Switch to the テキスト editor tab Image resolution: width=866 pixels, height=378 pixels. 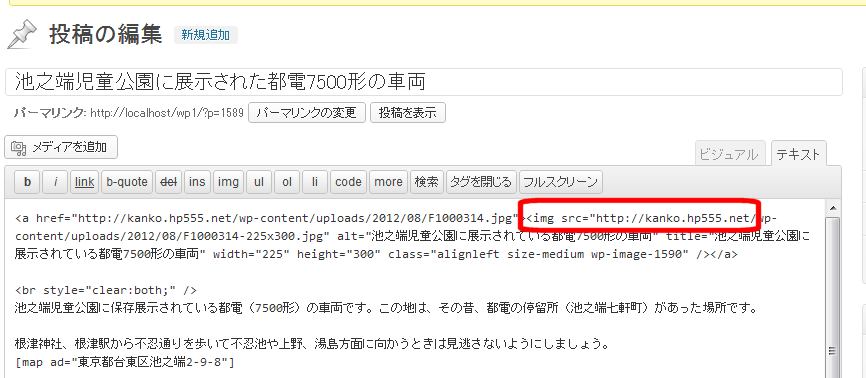799,154
